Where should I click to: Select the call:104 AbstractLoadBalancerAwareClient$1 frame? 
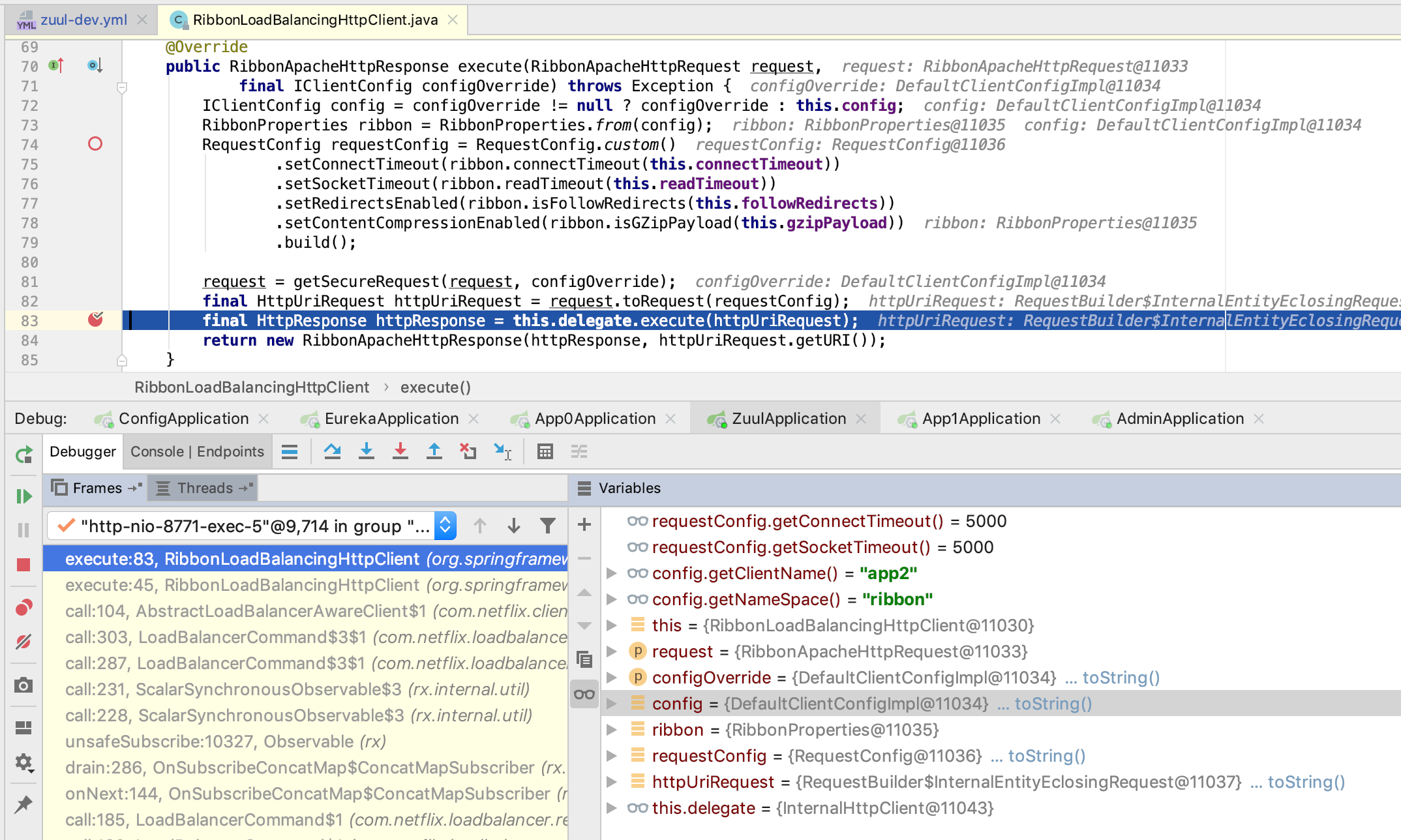coord(305,611)
